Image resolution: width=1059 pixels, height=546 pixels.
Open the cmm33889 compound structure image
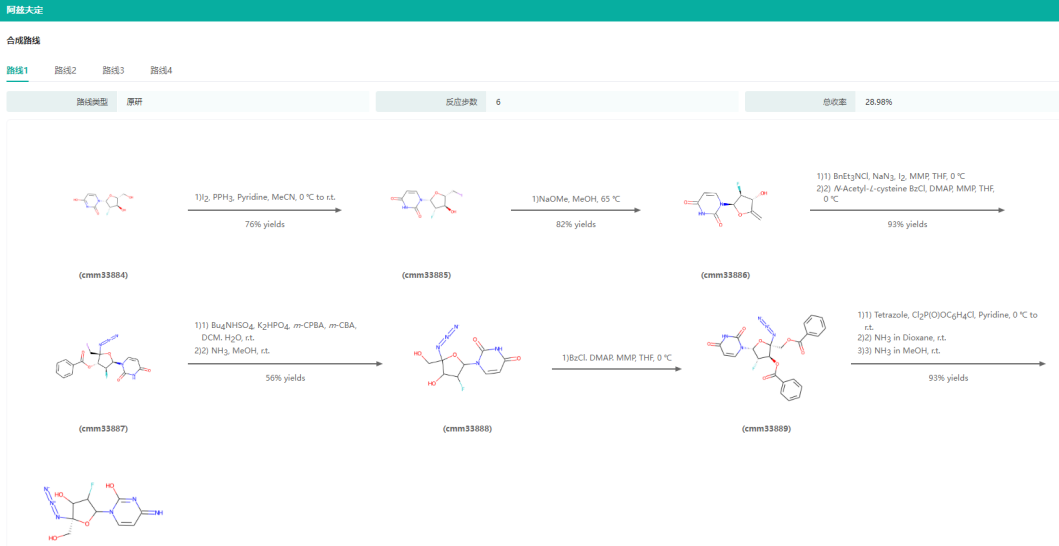click(767, 357)
